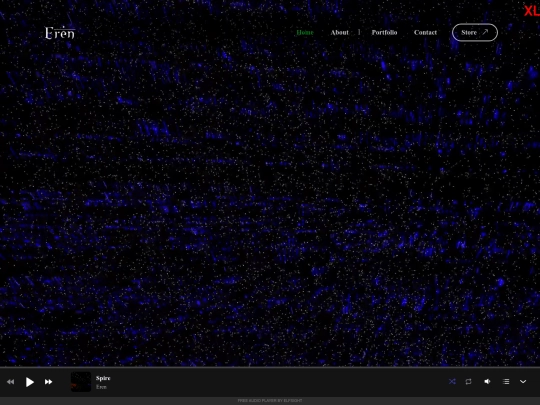Click the track title Spire
This screenshot has height=405, width=540.
pos(103,378)
